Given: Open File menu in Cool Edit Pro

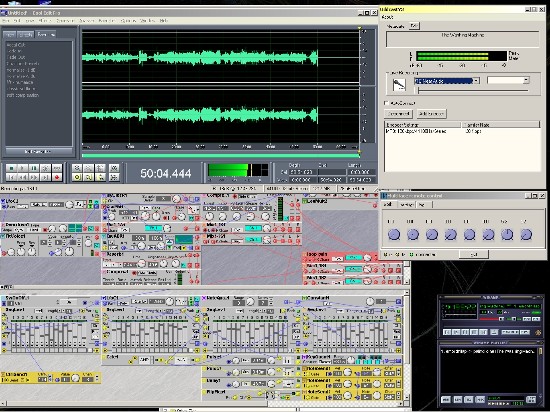Looking at the screenshot, I should click(5, 21).
